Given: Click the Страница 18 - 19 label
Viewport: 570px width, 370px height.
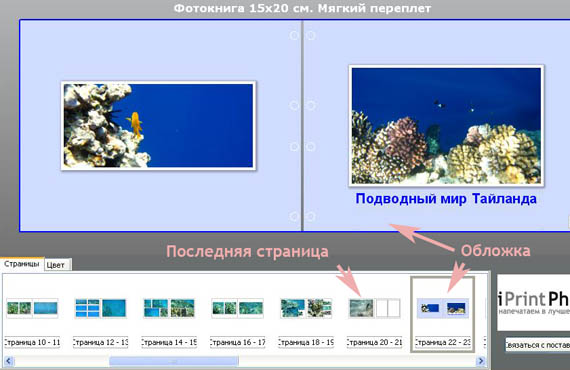Looking at the screenshot, I should pos(306,342).
